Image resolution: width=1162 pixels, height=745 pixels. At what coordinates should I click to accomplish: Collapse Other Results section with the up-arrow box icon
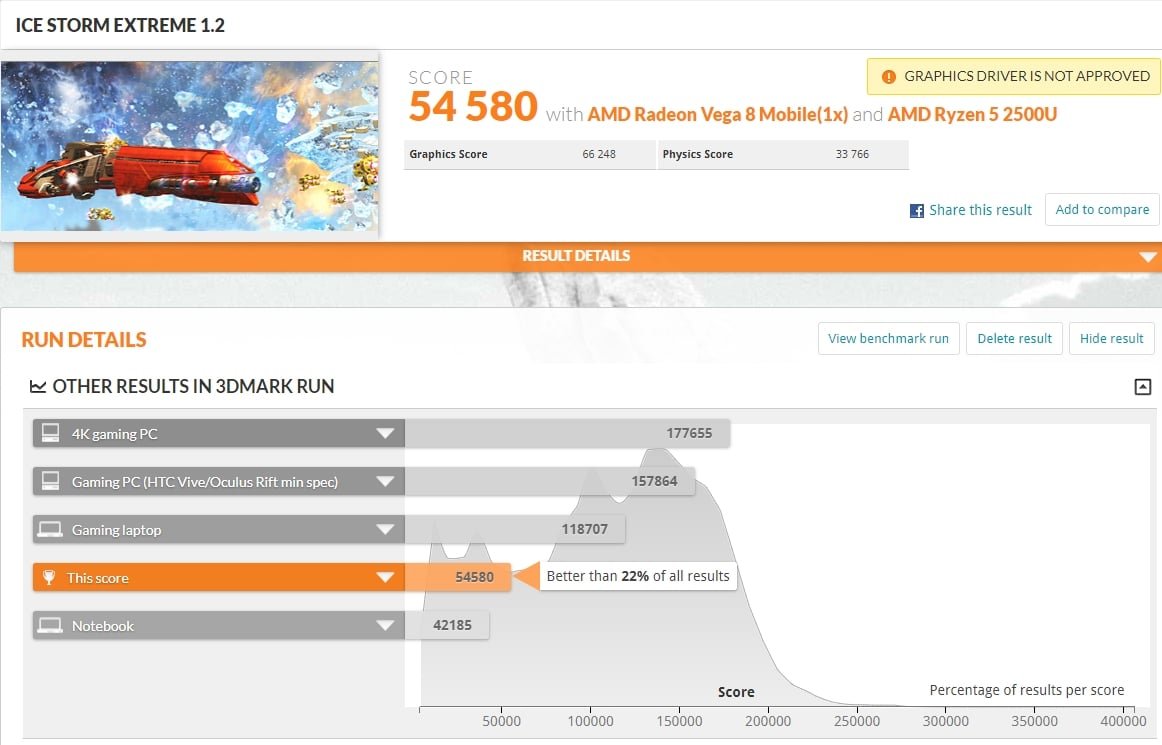point(1143,386)
